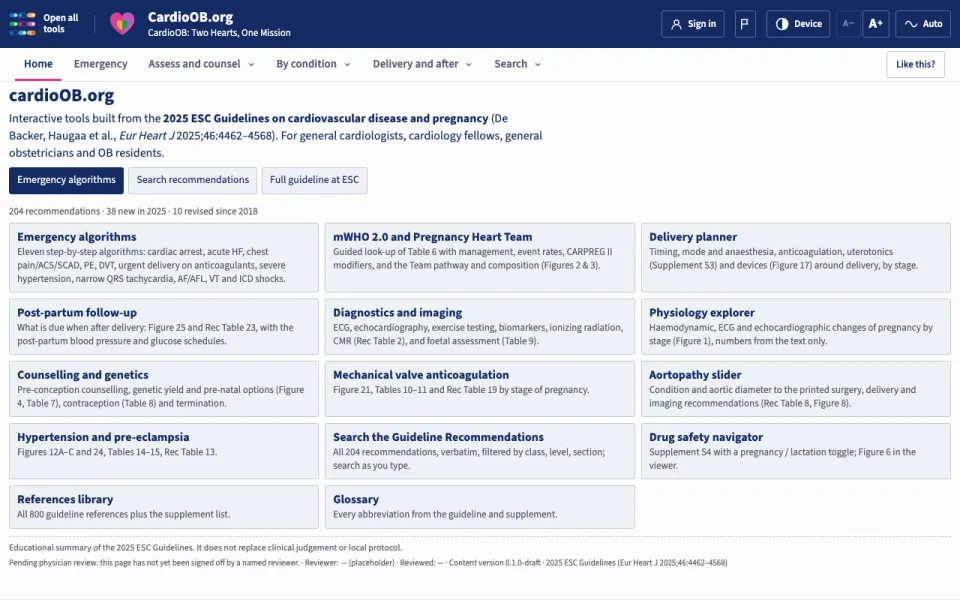Image resolution: width=960 pixels, height=600 pixels.
Task: Open By condition menu
Action: tap(313, 64)
